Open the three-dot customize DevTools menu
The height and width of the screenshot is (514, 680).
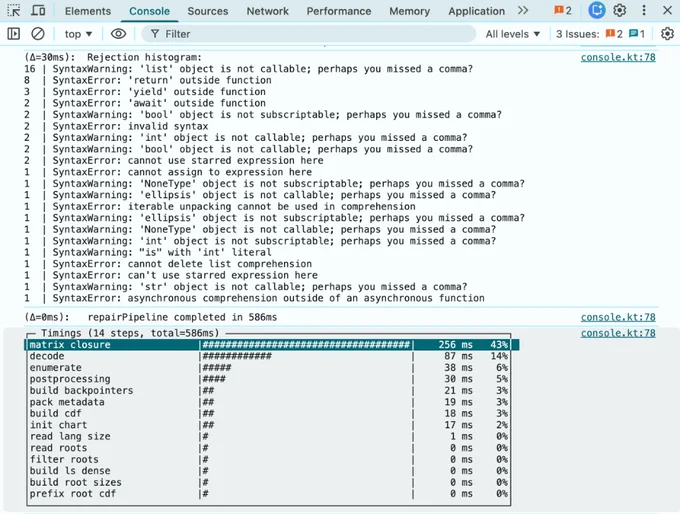pos(644,10)
